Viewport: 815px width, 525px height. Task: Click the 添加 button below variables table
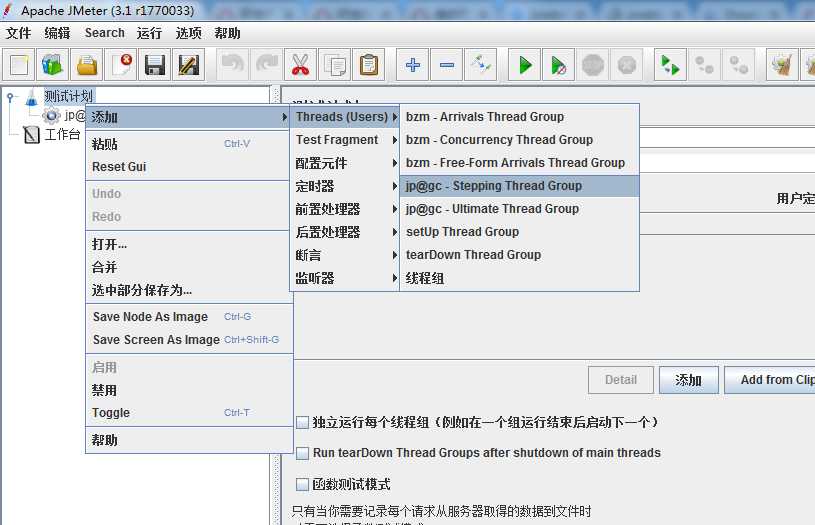(x=689, y=380)
